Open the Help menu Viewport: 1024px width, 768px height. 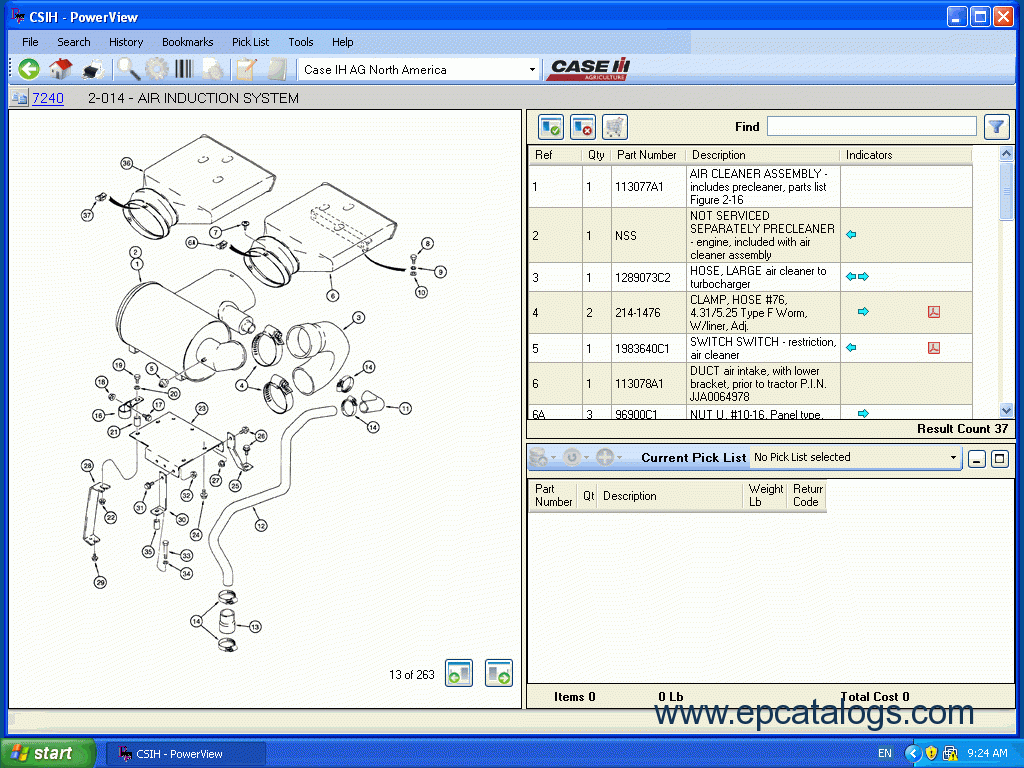pyautogui.click(x=342, y=42)
